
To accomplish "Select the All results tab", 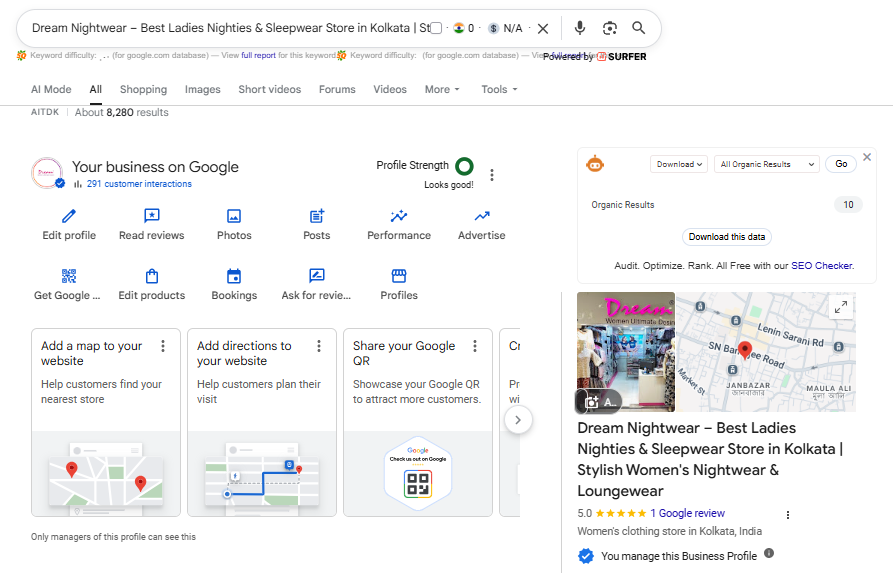I will click(96, 89).
